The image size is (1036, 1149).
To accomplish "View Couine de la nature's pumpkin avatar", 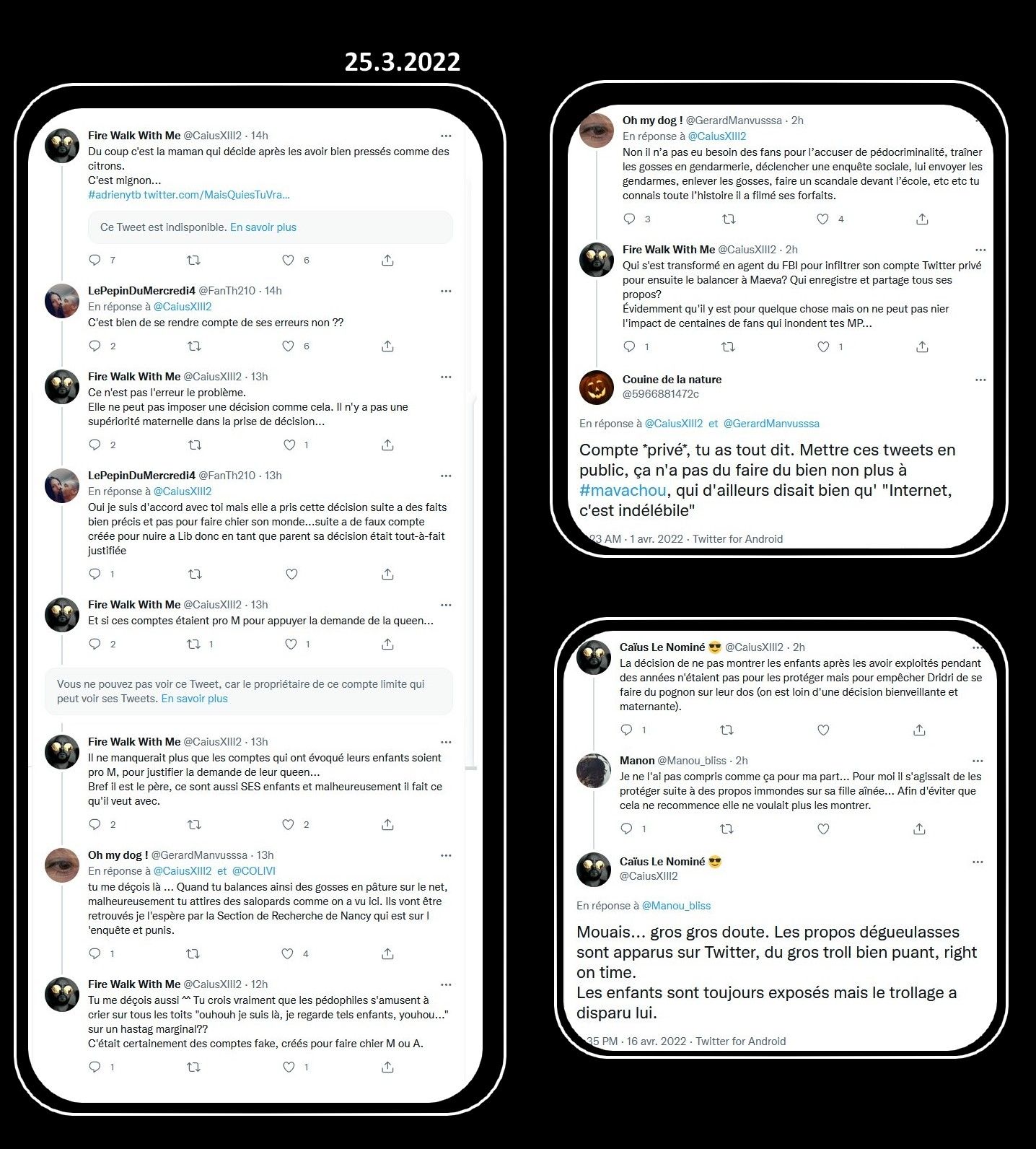I will (597, 388).
